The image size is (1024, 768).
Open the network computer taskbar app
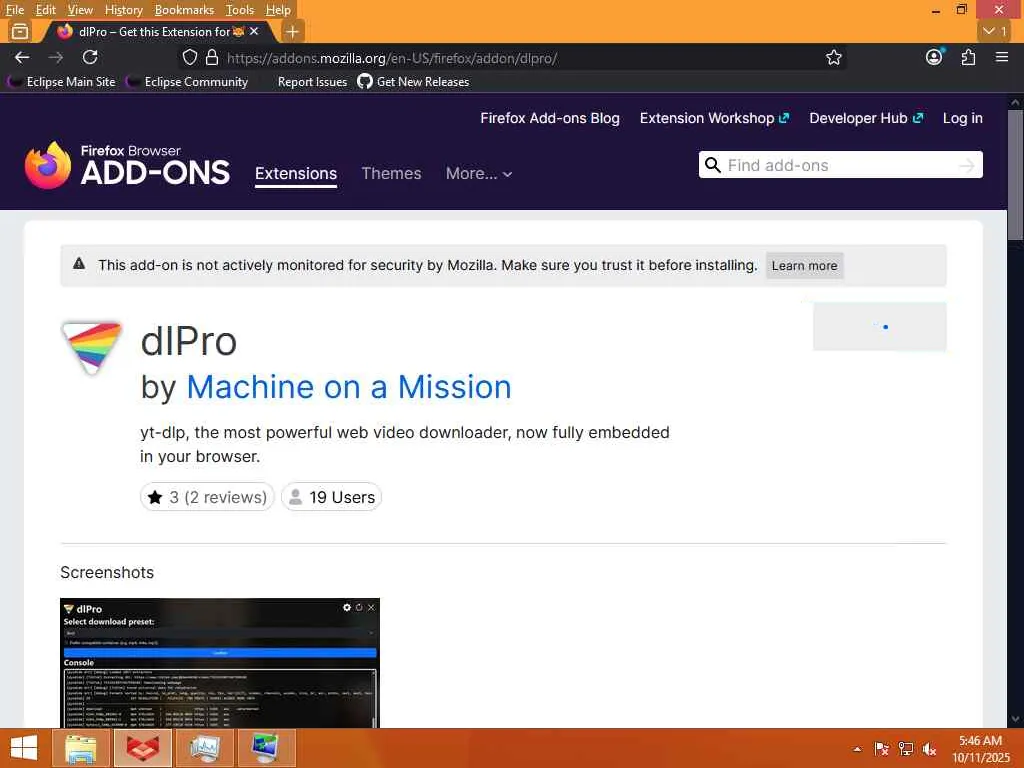[x=266, y=748]
